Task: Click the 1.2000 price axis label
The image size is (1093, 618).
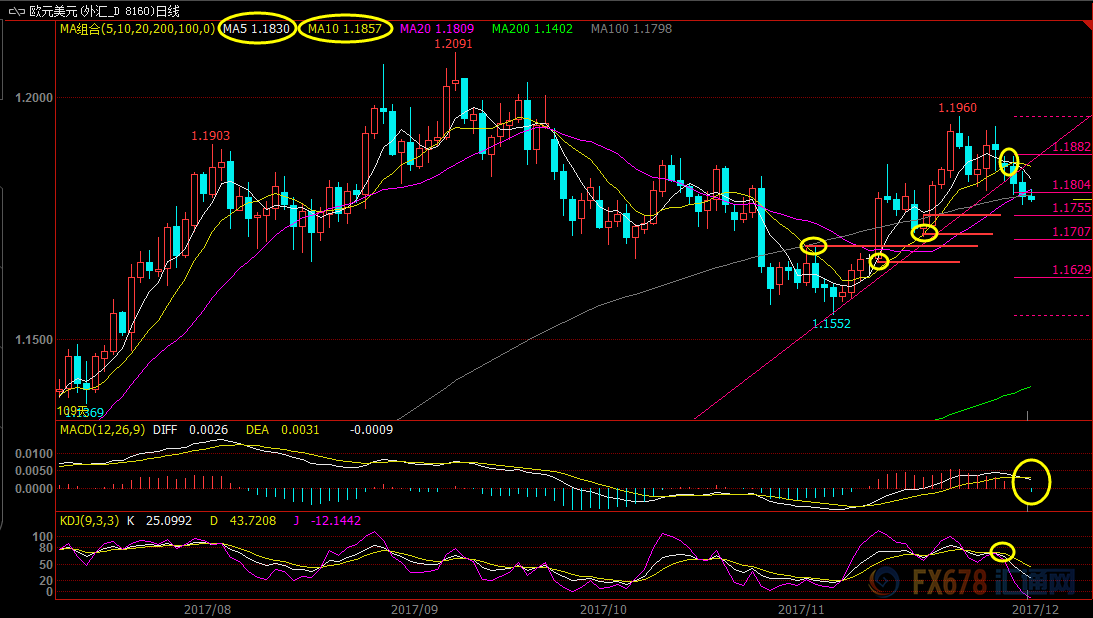Action: pyautogui.click(x=34, y=98)
